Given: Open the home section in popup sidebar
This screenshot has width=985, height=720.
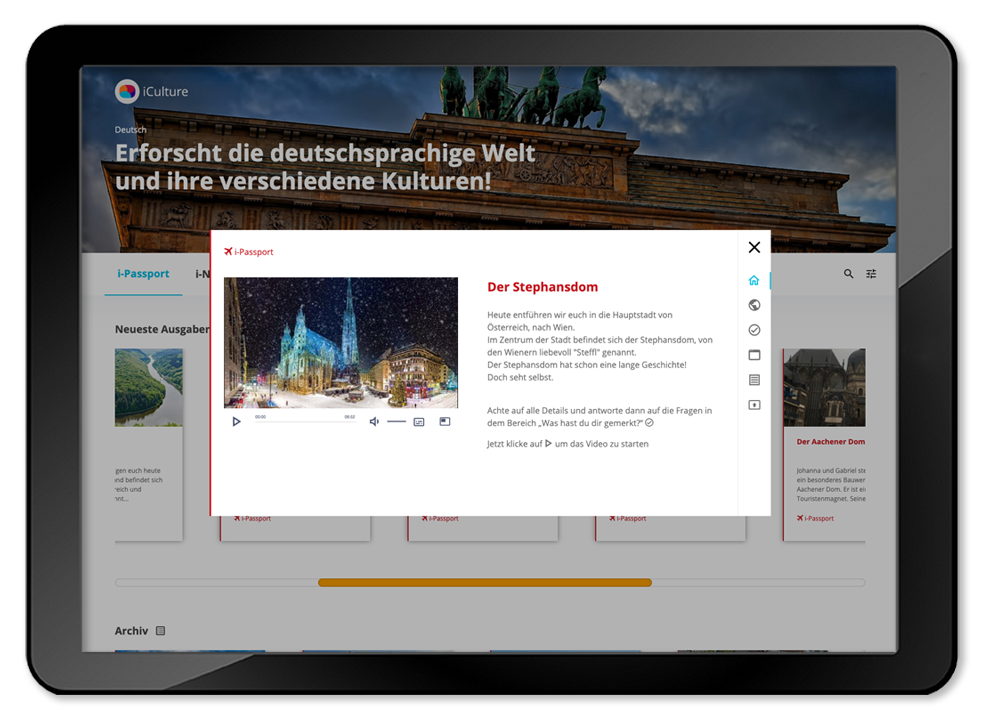Looking at the screenshot, I should point(754,280).
